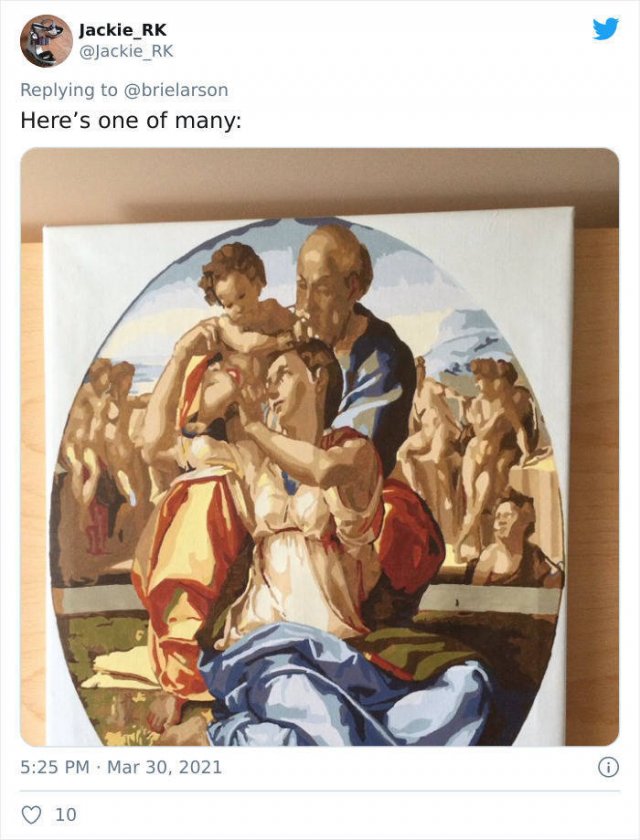Select the 'Here's one of many:' tweet text
The width and height of the screenshot is (640, 840).
pos(131,120)
